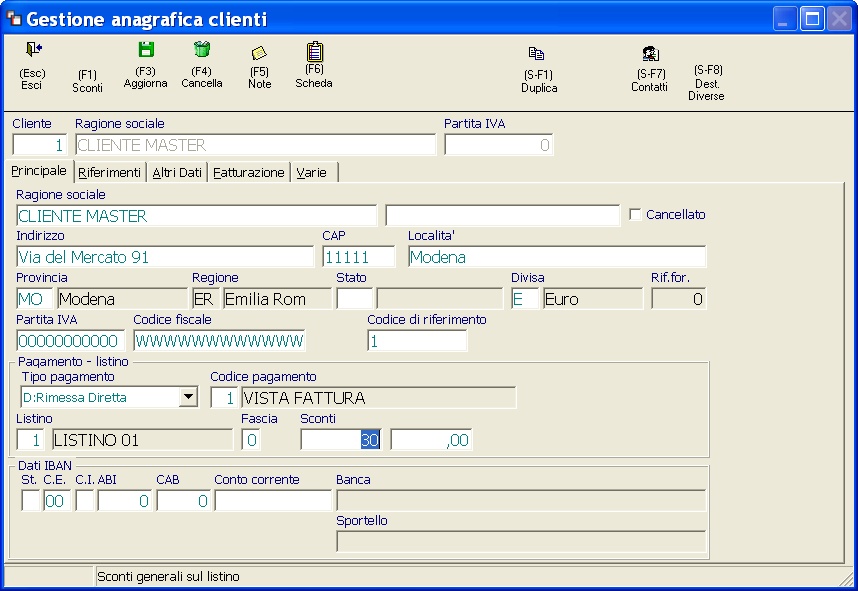Focus the empty Stato code field
The width and height of the screenshot is (858, 591).
(355, 299)
